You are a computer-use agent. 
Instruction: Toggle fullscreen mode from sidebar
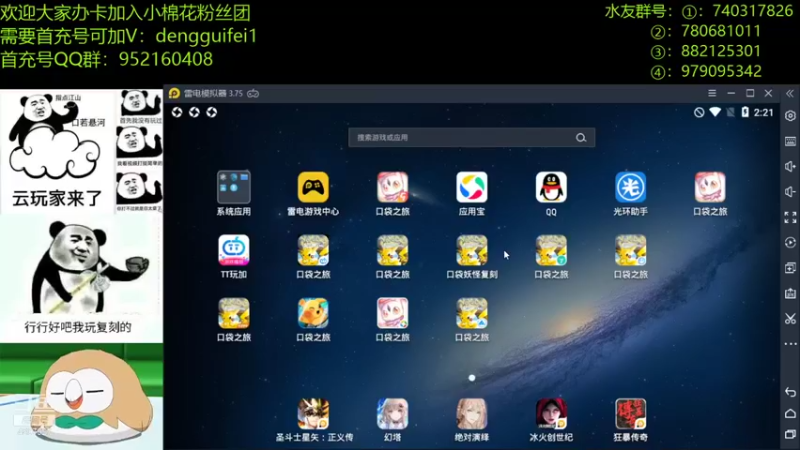coord(790,217)
